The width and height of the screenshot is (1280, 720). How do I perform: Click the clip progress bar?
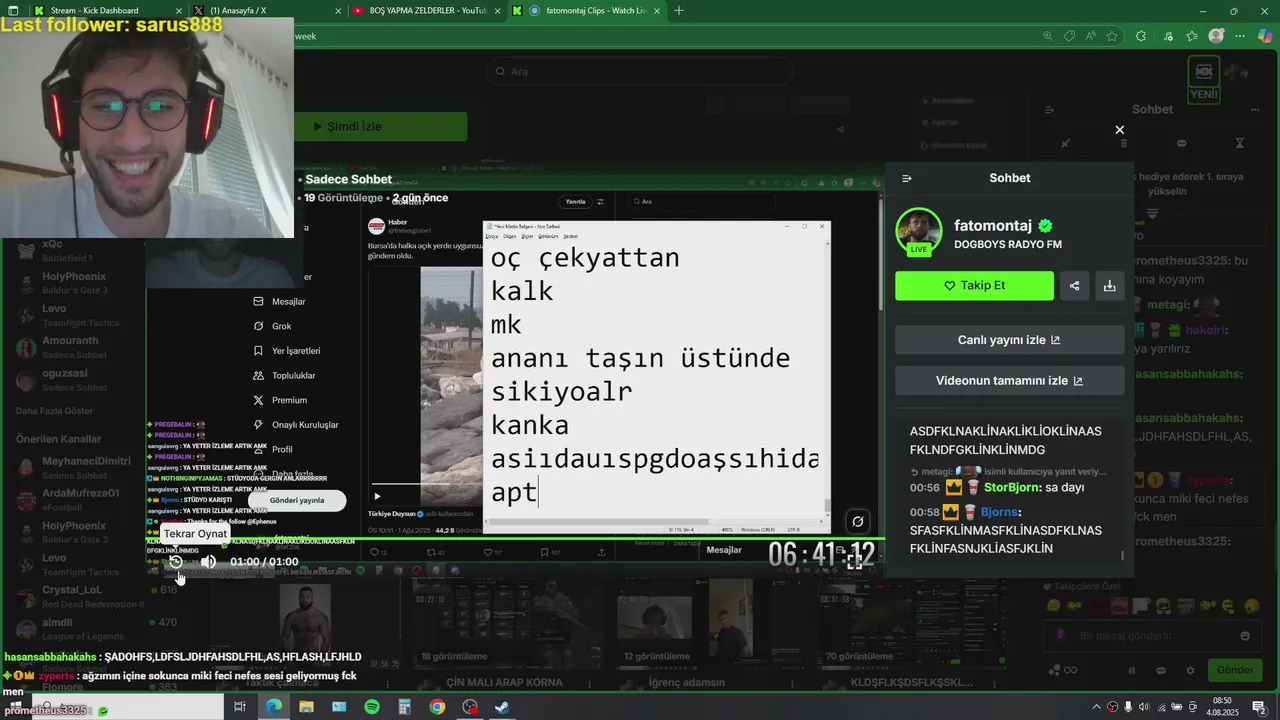[x=514, y=540]
